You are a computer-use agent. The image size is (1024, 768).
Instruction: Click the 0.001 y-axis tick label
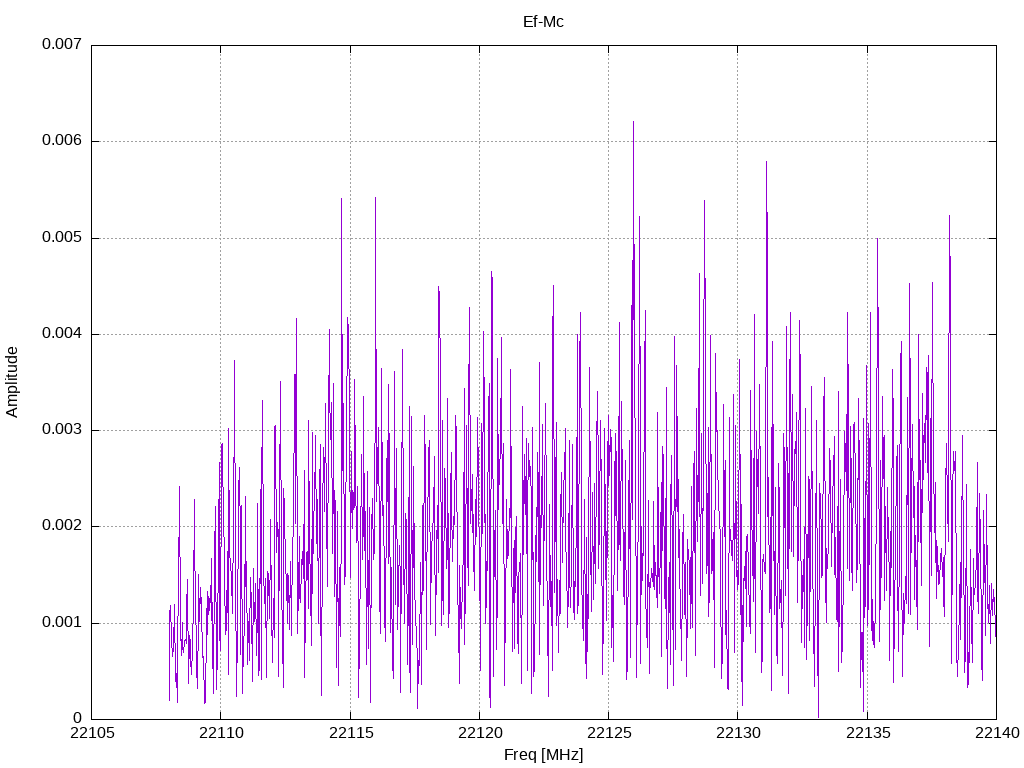[62, 622]
